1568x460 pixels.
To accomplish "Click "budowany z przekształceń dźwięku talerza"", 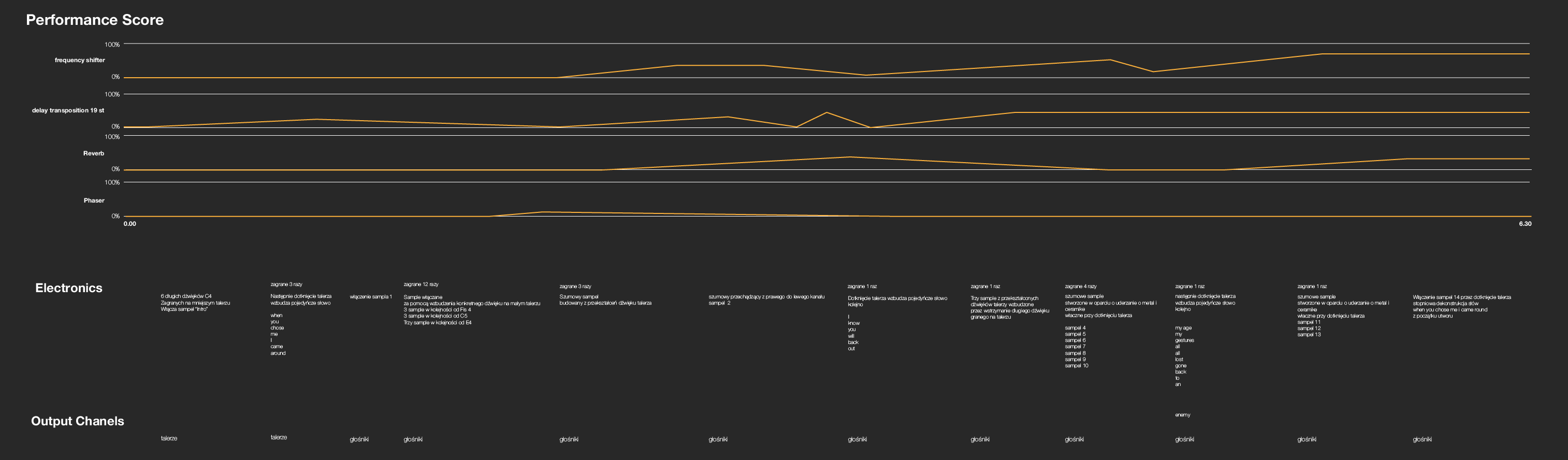I will click(x=606, y=303).
